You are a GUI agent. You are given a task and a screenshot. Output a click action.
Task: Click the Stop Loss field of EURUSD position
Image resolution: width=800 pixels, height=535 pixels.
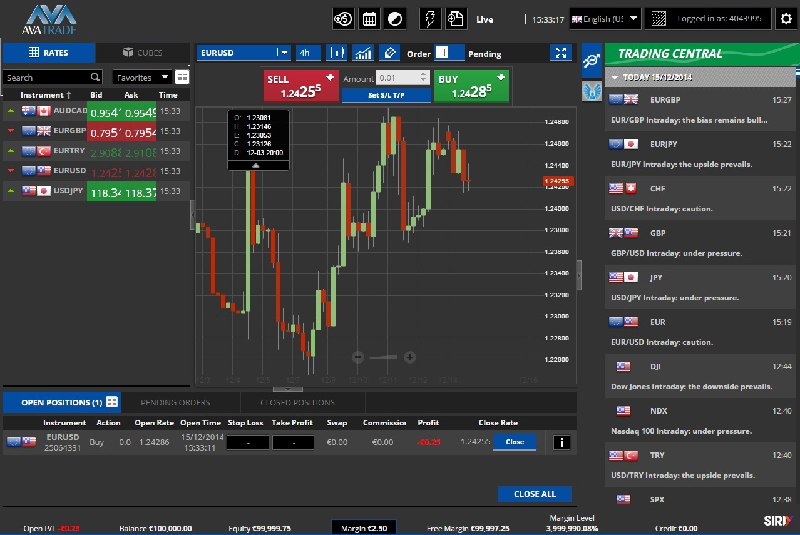(248, 442)
